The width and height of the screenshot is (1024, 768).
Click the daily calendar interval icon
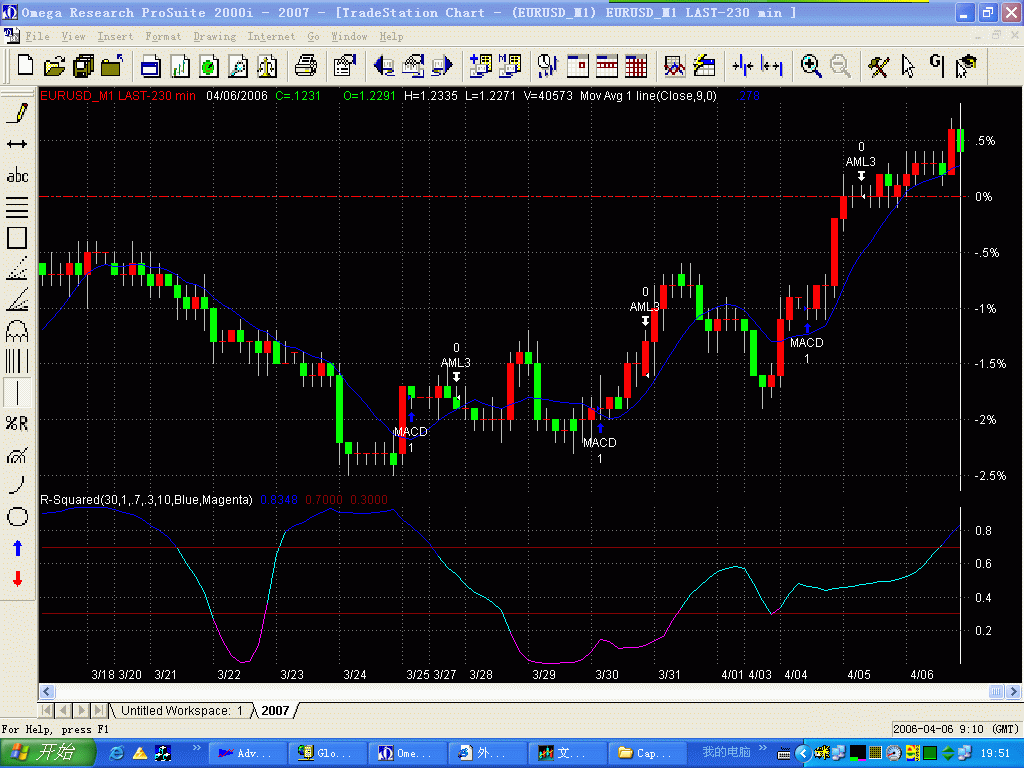pos(577,65)
